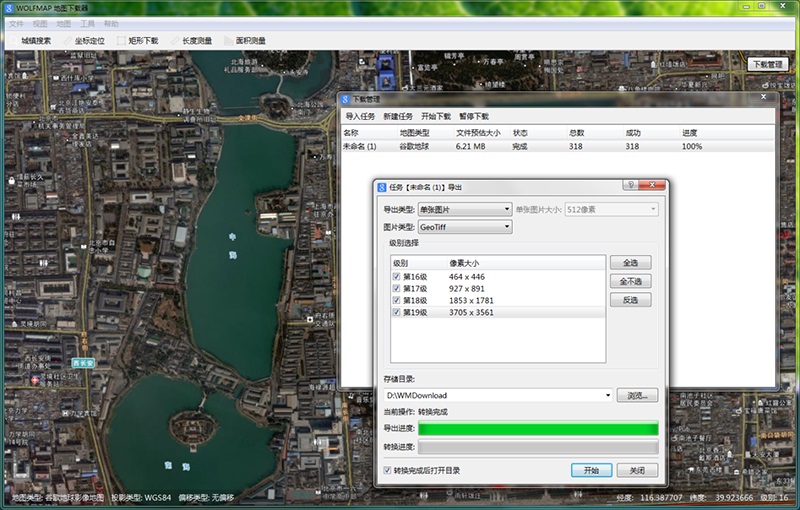Expand the 图片类型 GeoTiff dropdown
The image size is (800, 510).
click(x=465, y=227)
